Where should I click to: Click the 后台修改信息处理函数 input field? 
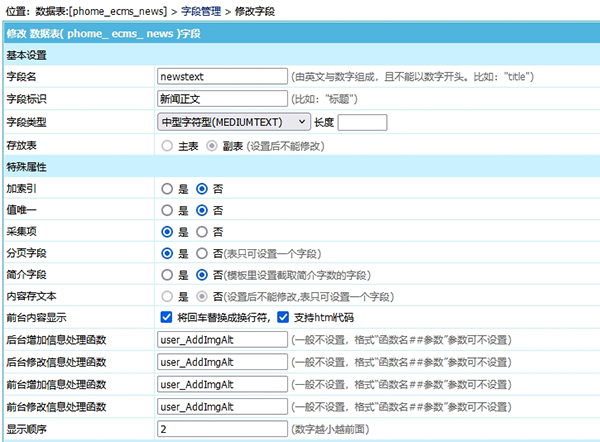pyautogui.click(x=222, y=362)
